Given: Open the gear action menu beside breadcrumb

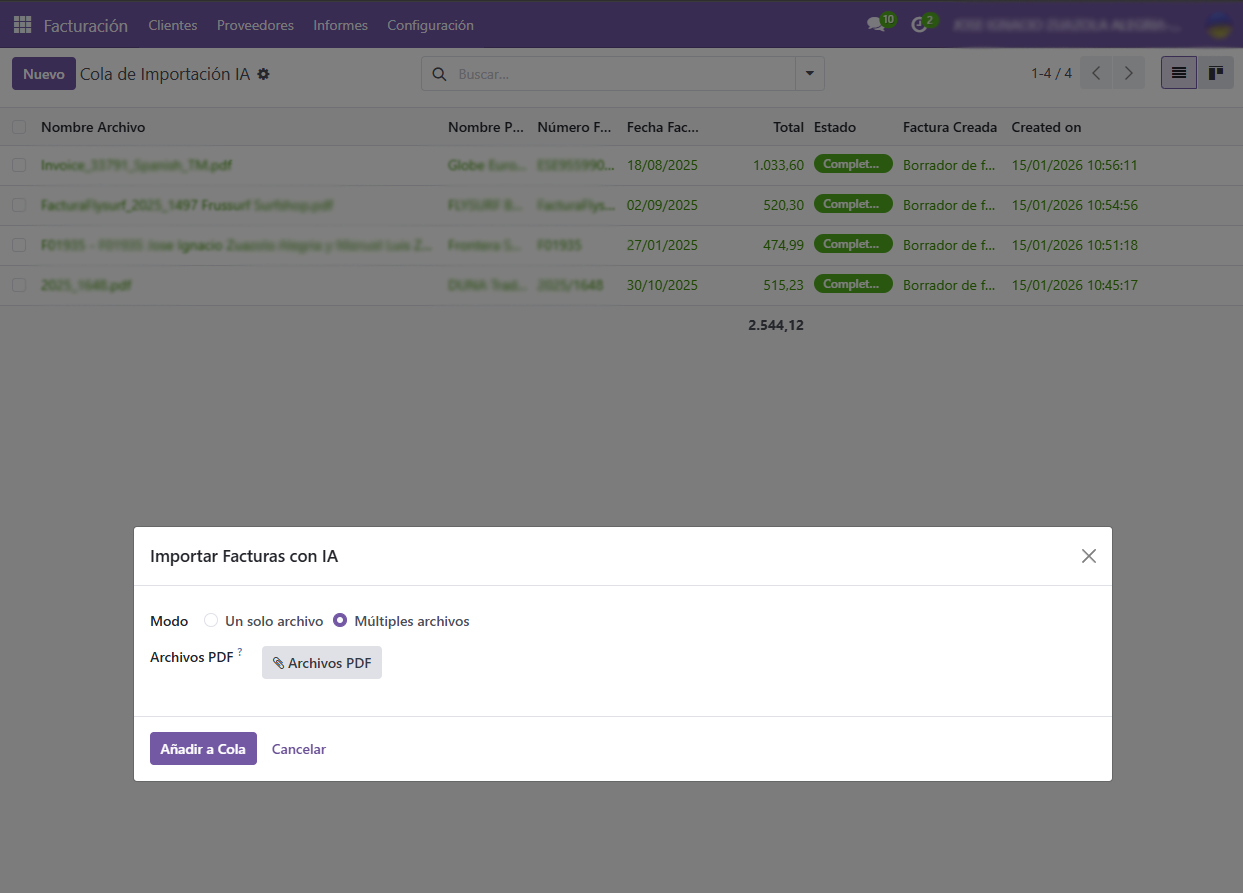Looking at the screenshot, I should (x=263, y=74).
